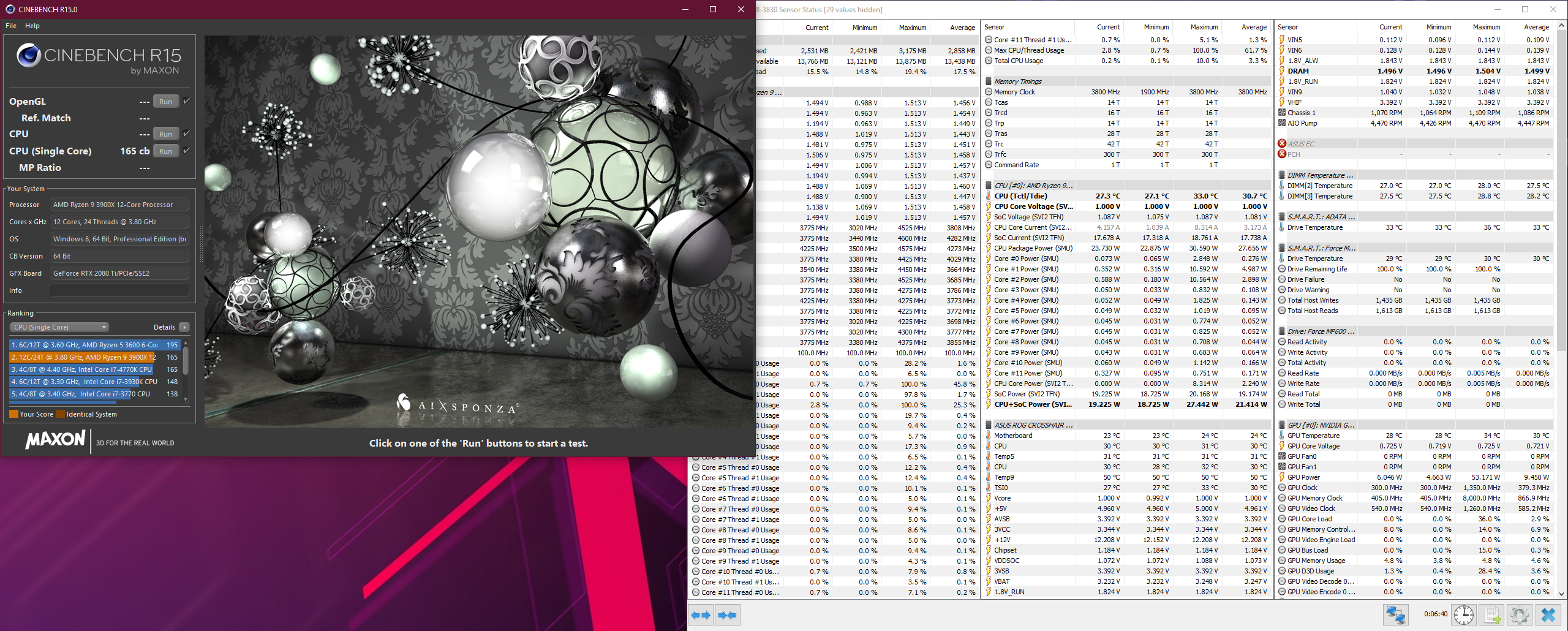Click the Drive: Force MP600 group header
This screenshot has height=631, width=1568.
coord(1415,331)
